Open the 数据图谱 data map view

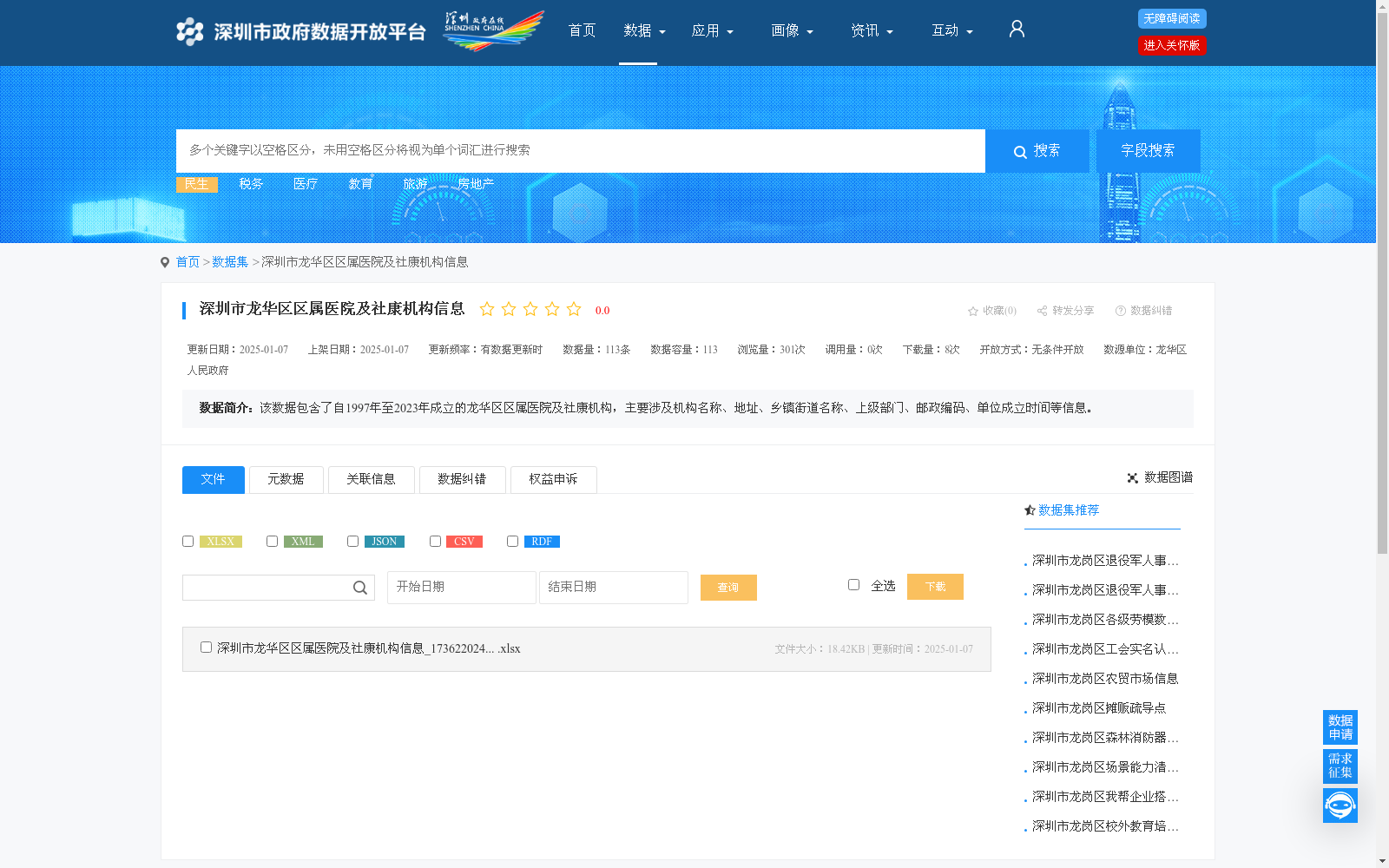[1162, 477]
